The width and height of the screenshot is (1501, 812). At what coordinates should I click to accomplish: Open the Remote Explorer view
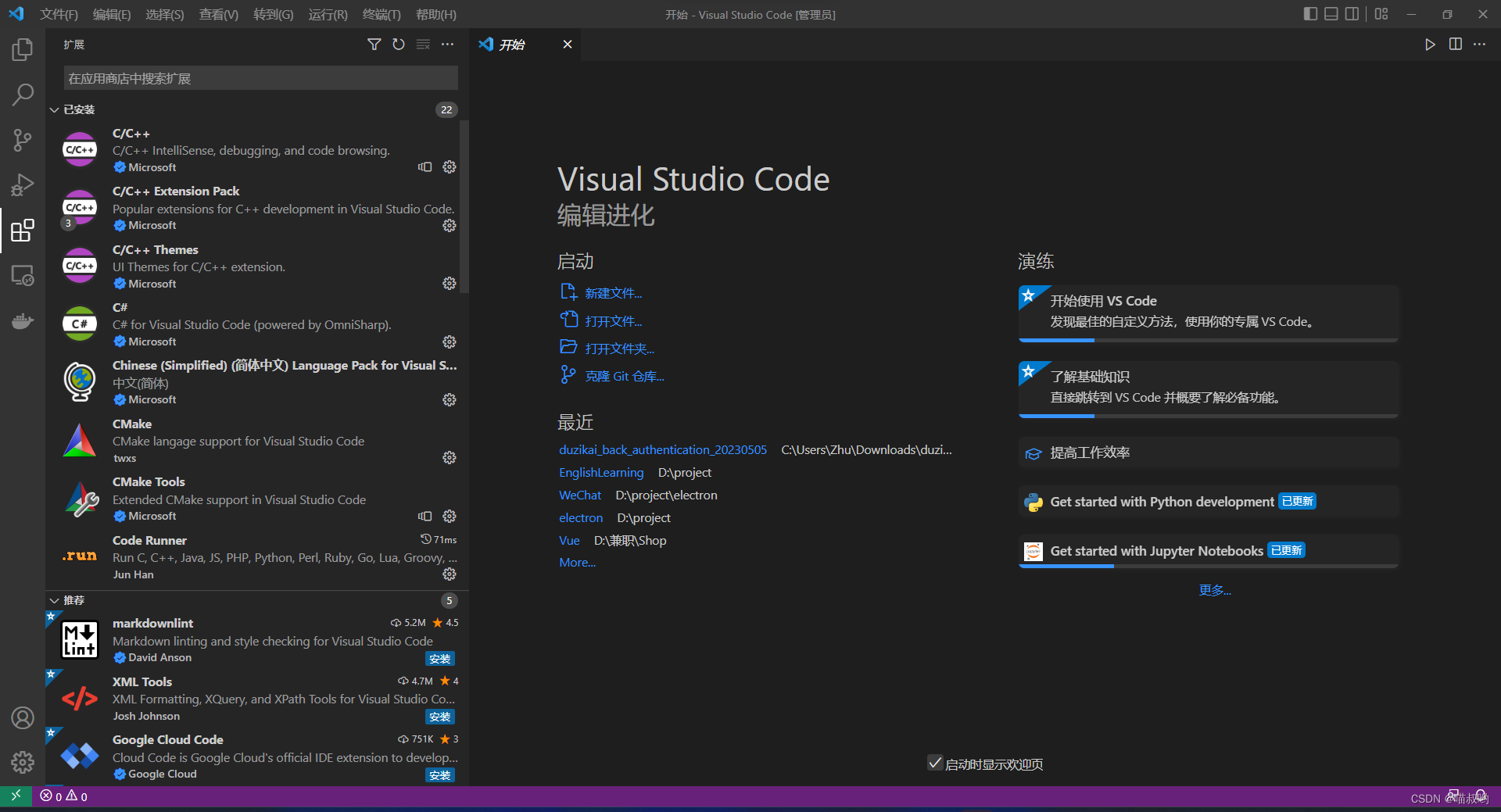(x=23, y=276)
